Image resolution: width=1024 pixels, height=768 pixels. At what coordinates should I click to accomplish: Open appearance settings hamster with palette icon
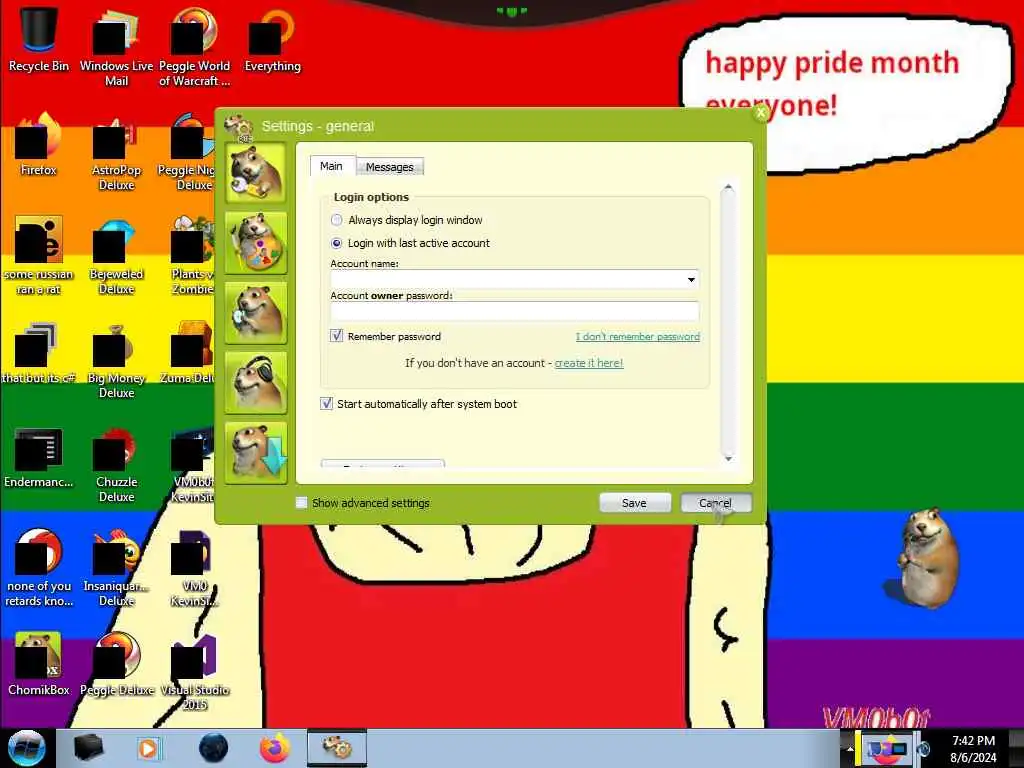256,243
